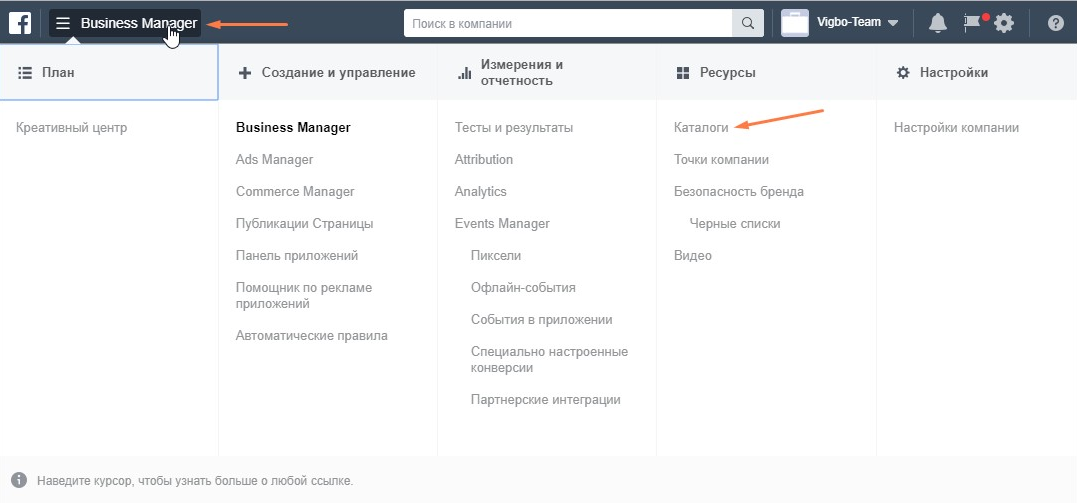This screenshot has width=1077, height=504.
Task: Open the settings gear icon in top bar
Action: coord(1004,23)
